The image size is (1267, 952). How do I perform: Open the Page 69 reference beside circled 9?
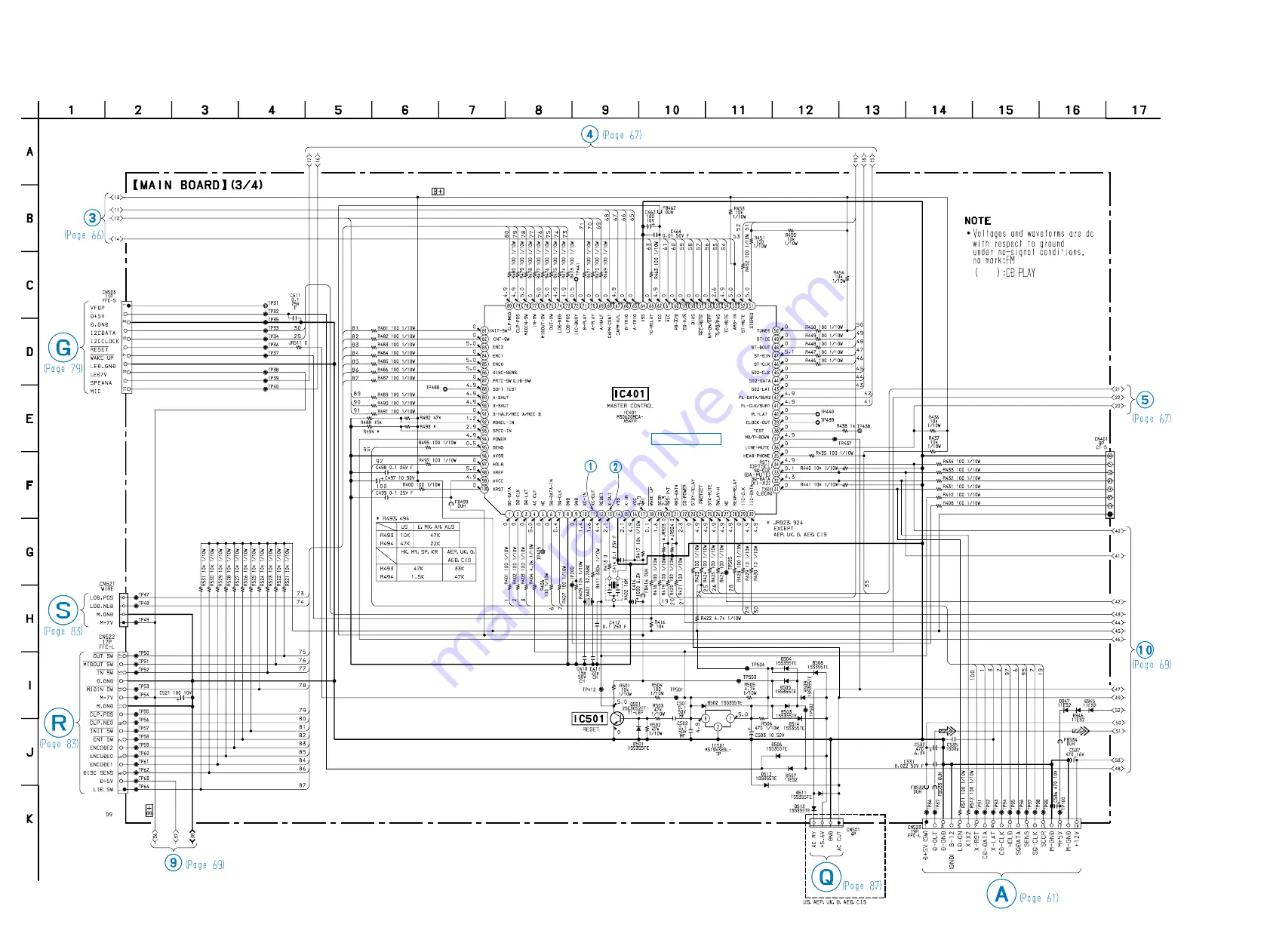click(205, 864)
